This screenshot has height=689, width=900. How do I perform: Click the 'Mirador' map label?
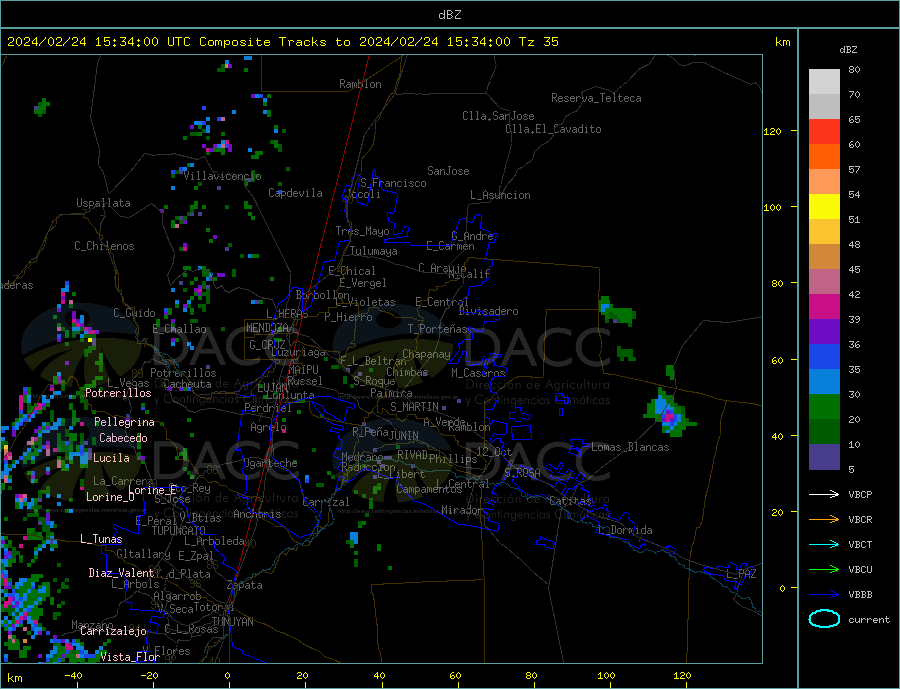(x=461, y=510)
